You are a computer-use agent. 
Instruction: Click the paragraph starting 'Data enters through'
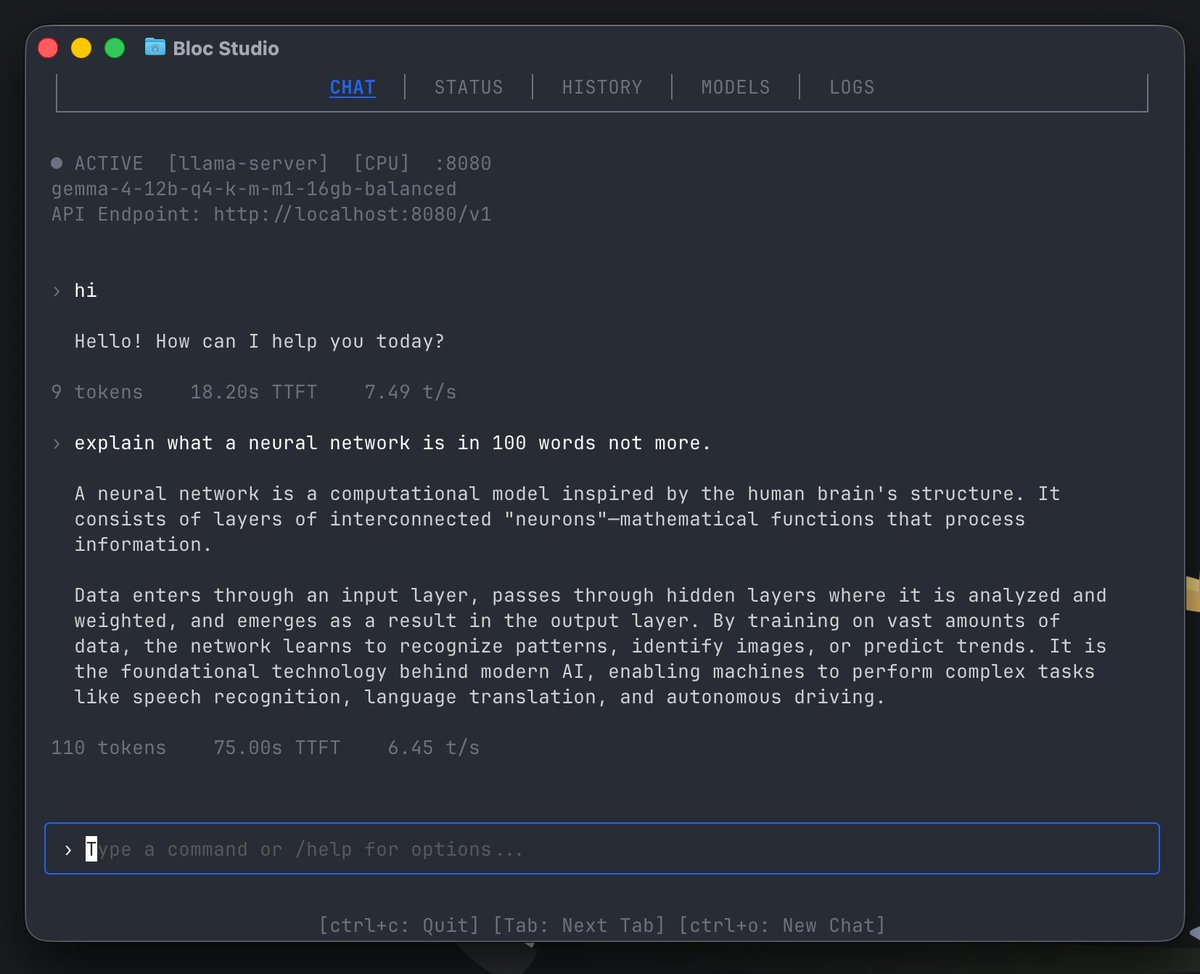coord(591,646)
